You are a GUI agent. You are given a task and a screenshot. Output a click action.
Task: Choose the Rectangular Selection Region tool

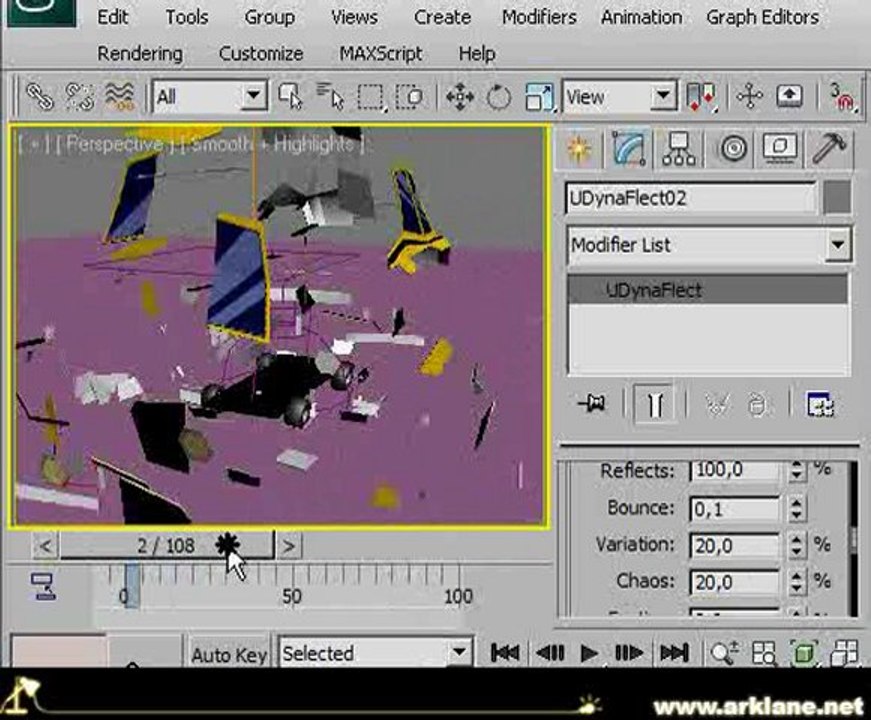pos(371,97)
